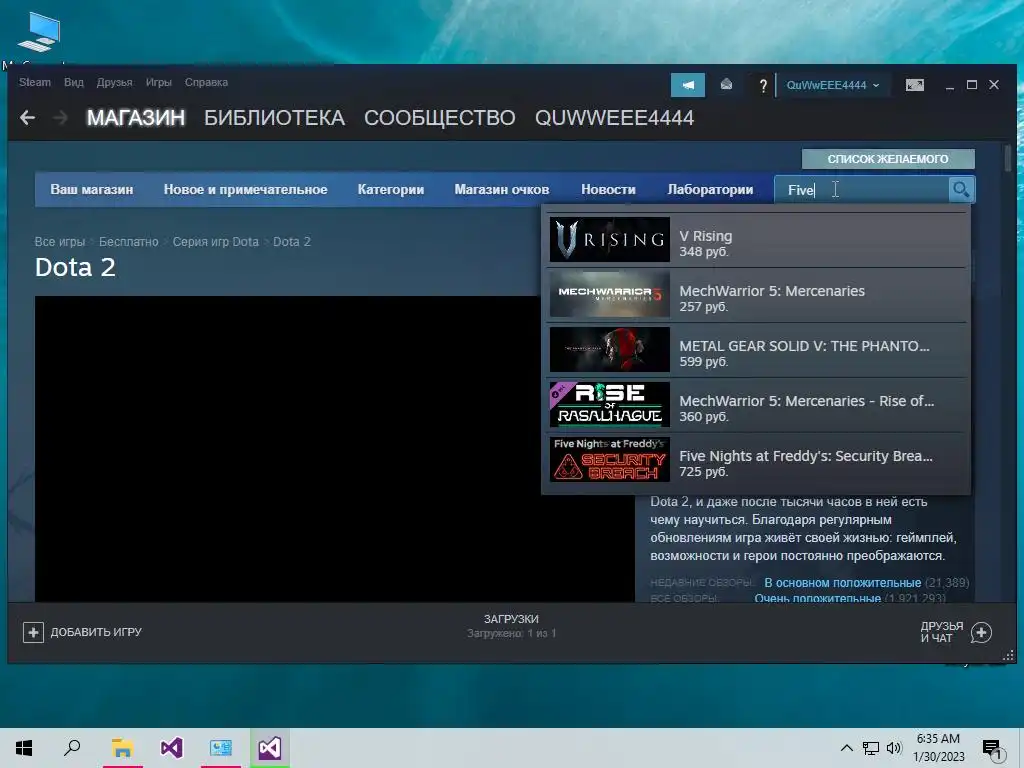Open the ЗАГРУЗКИ downloads section
The image size is (1024, 768).
click(x=511, y=626)
